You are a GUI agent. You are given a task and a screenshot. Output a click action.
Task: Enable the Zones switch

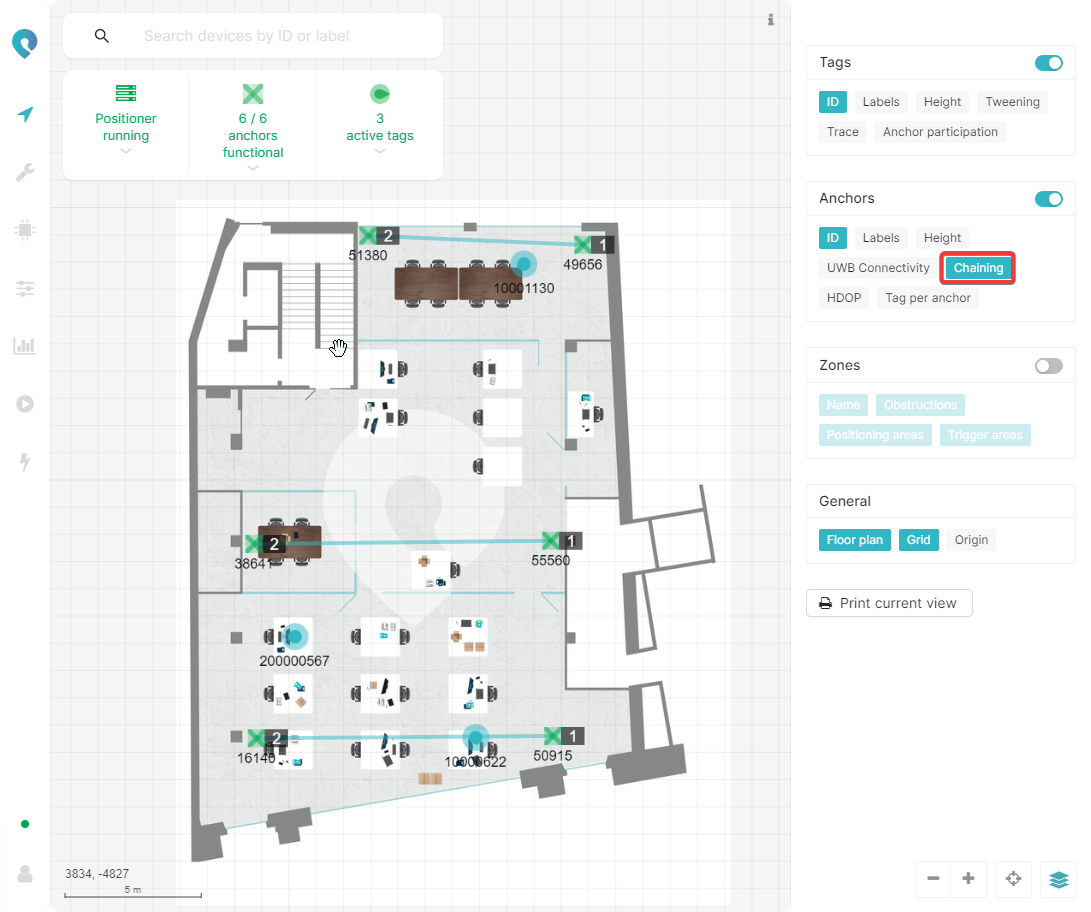1048,366
